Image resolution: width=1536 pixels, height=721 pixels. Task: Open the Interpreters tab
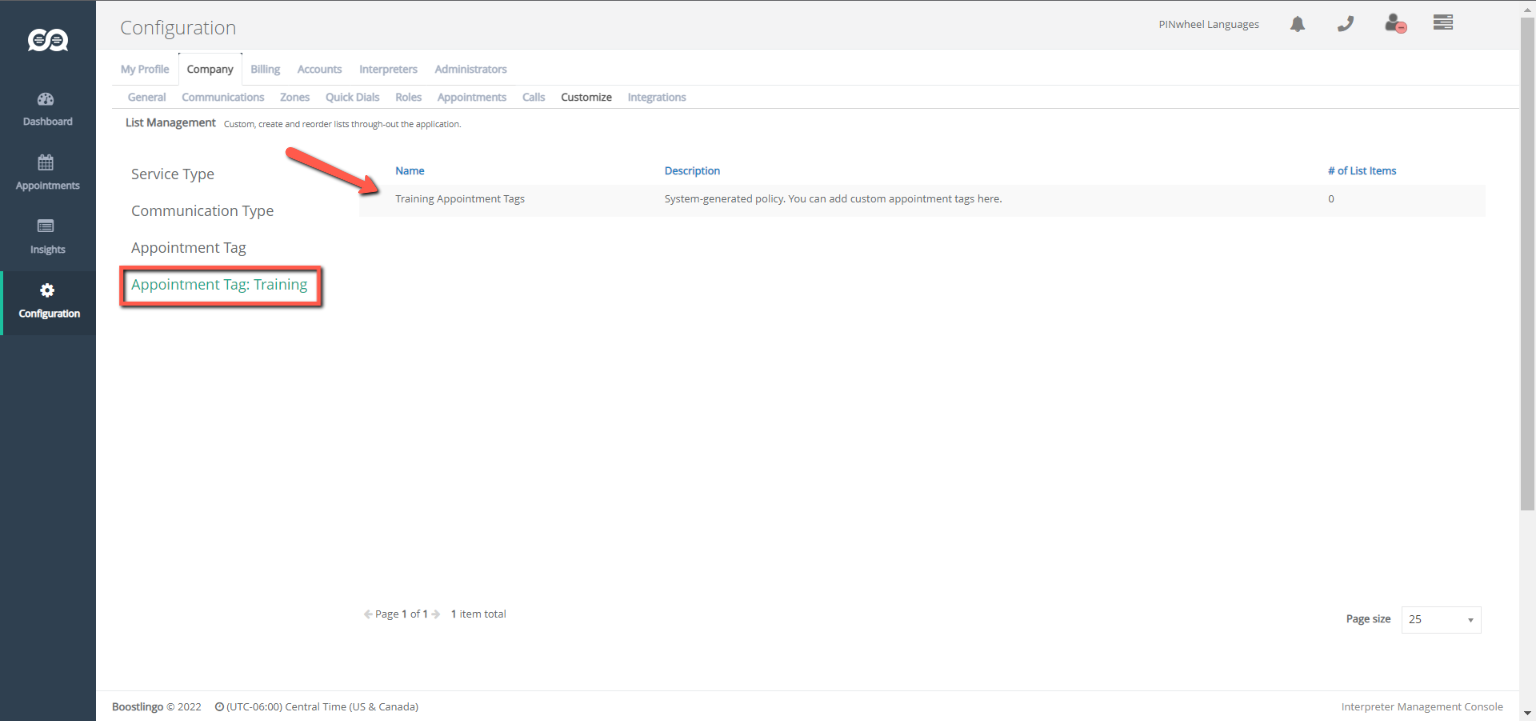[x=388, y=69]
